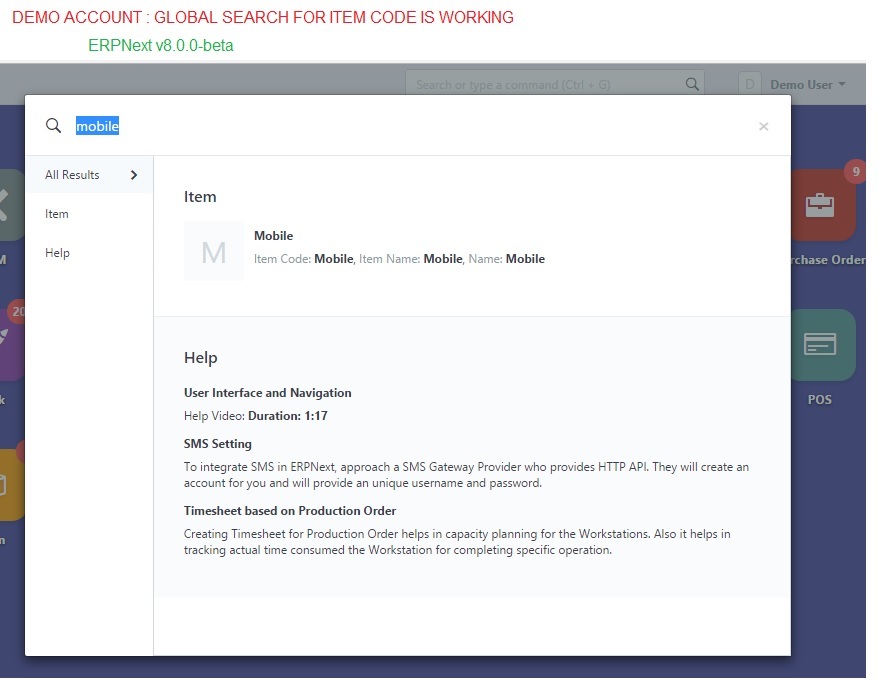Open the POS desktop icon
Viewport: 878px width, 680px height.
point(820,344)
